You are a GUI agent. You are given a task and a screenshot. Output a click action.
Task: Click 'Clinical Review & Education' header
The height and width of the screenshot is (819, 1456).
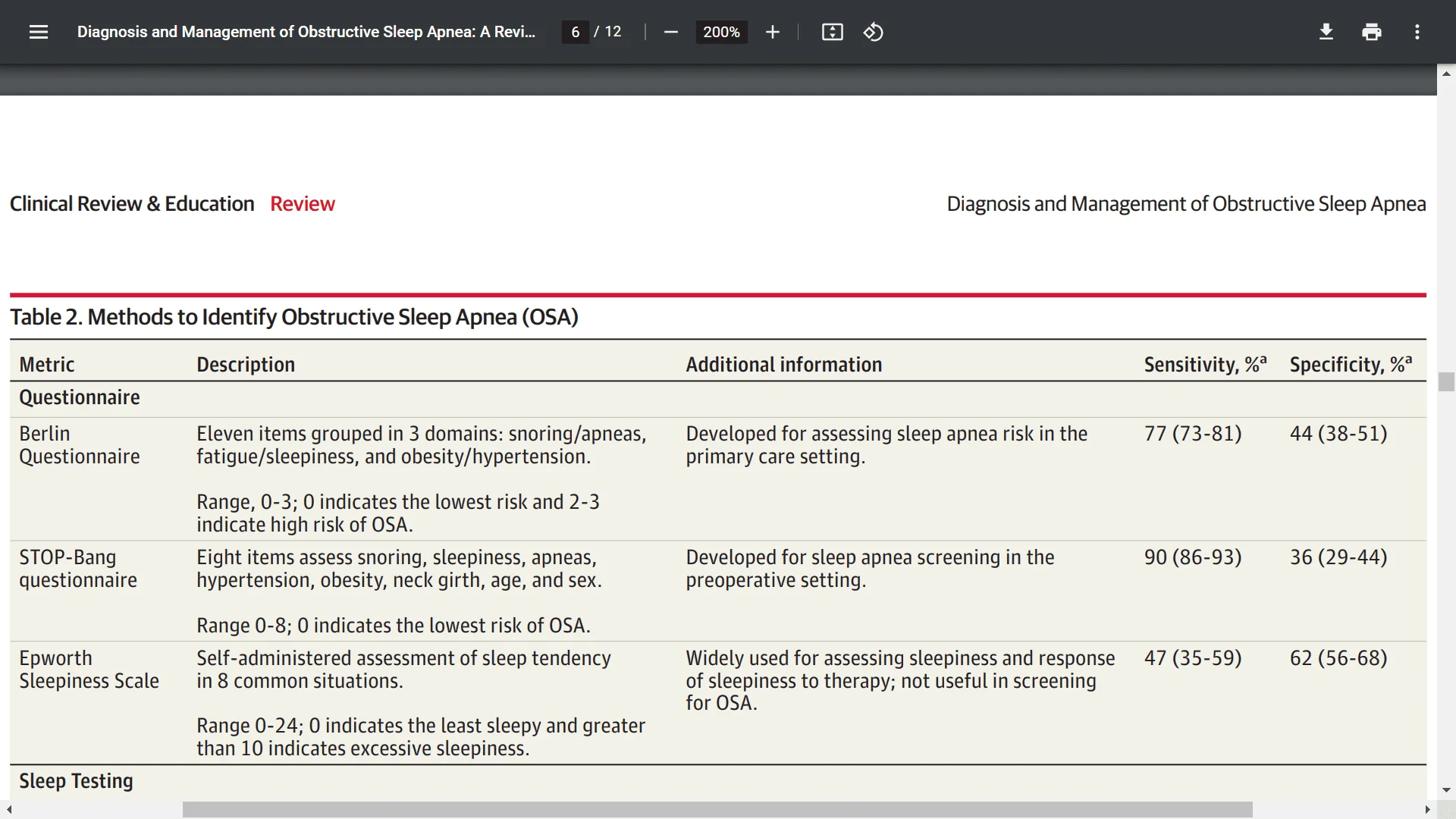(x=132, y=204)
